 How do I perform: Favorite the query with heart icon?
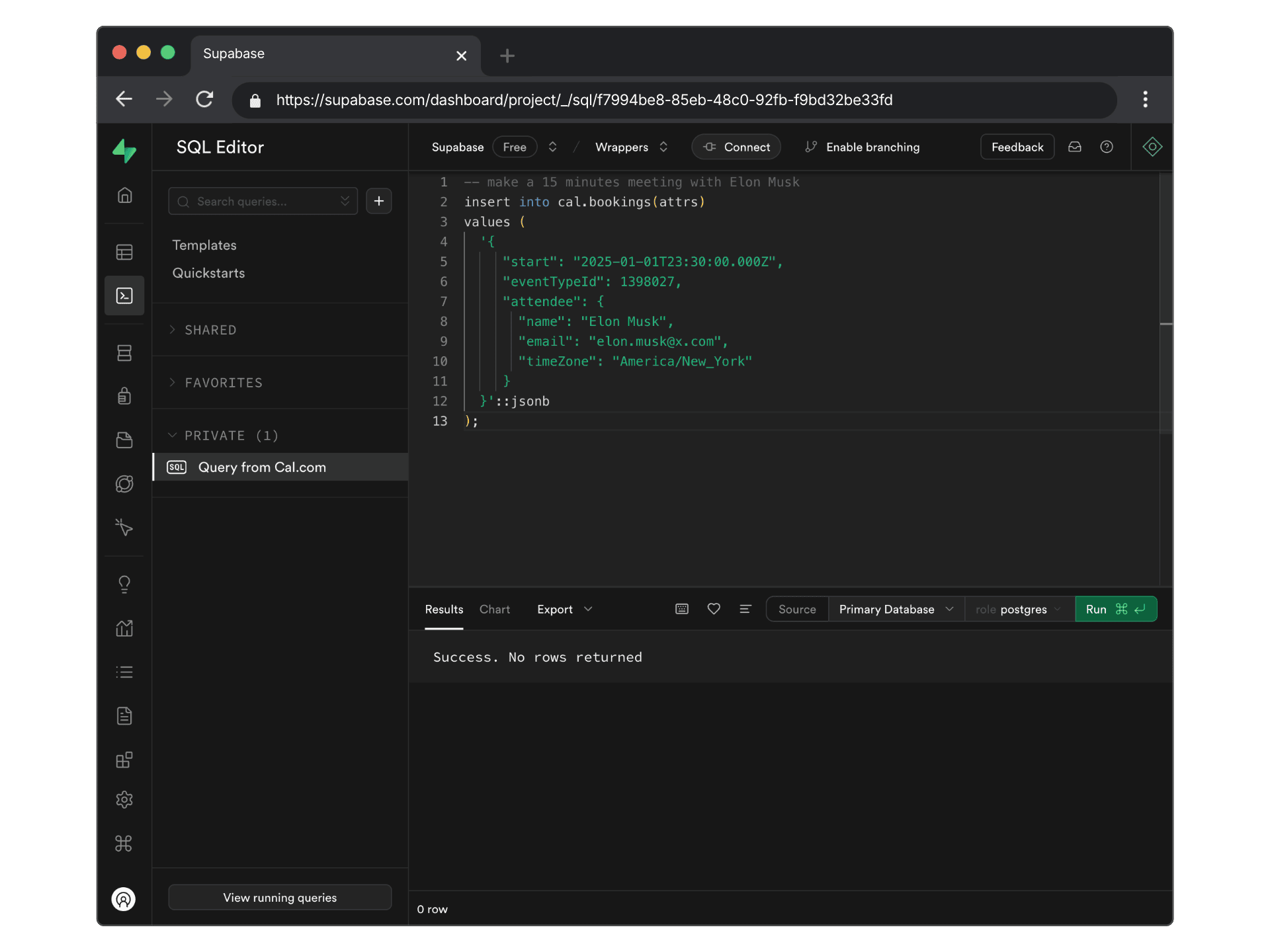pos(714,609)
